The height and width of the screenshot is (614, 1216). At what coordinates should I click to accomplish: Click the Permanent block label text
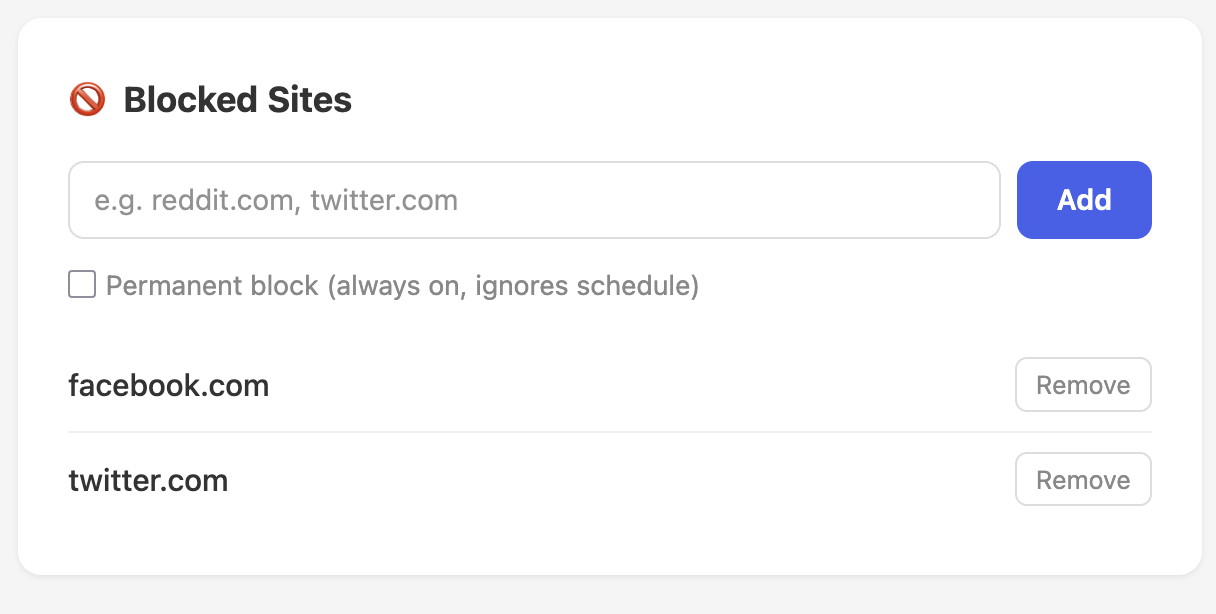400,285
